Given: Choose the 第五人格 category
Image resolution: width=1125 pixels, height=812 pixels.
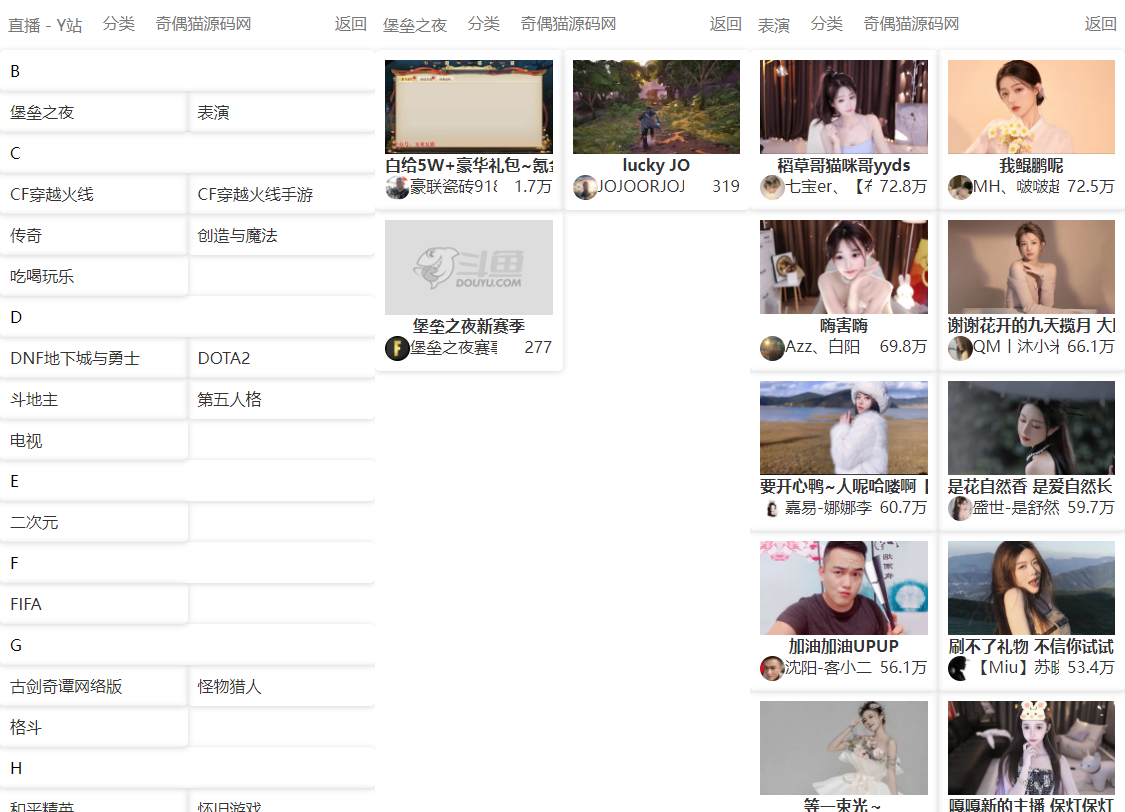Looking at the screenshot, I should pyautogui.click(x=281, y=399).
